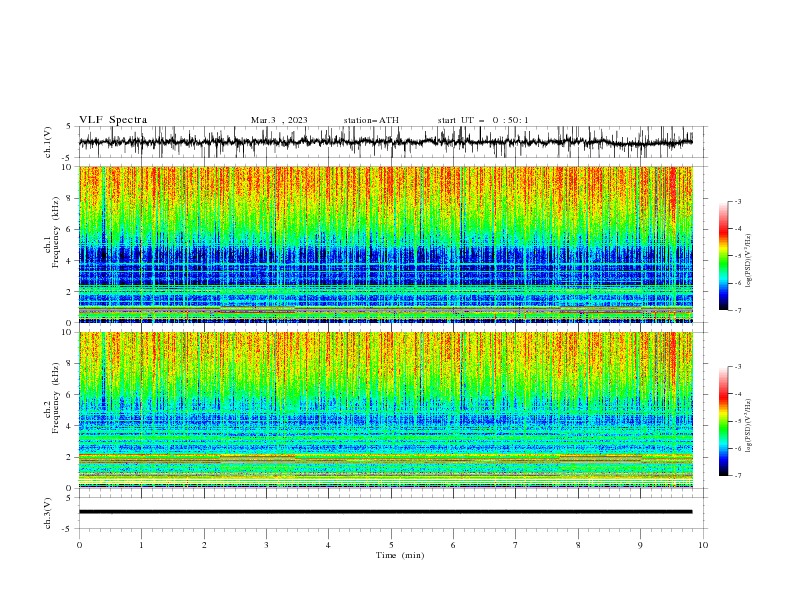Click inside the ch.2 spectrogram panel
Screen dimensions: 792x612
click(386, 410)
